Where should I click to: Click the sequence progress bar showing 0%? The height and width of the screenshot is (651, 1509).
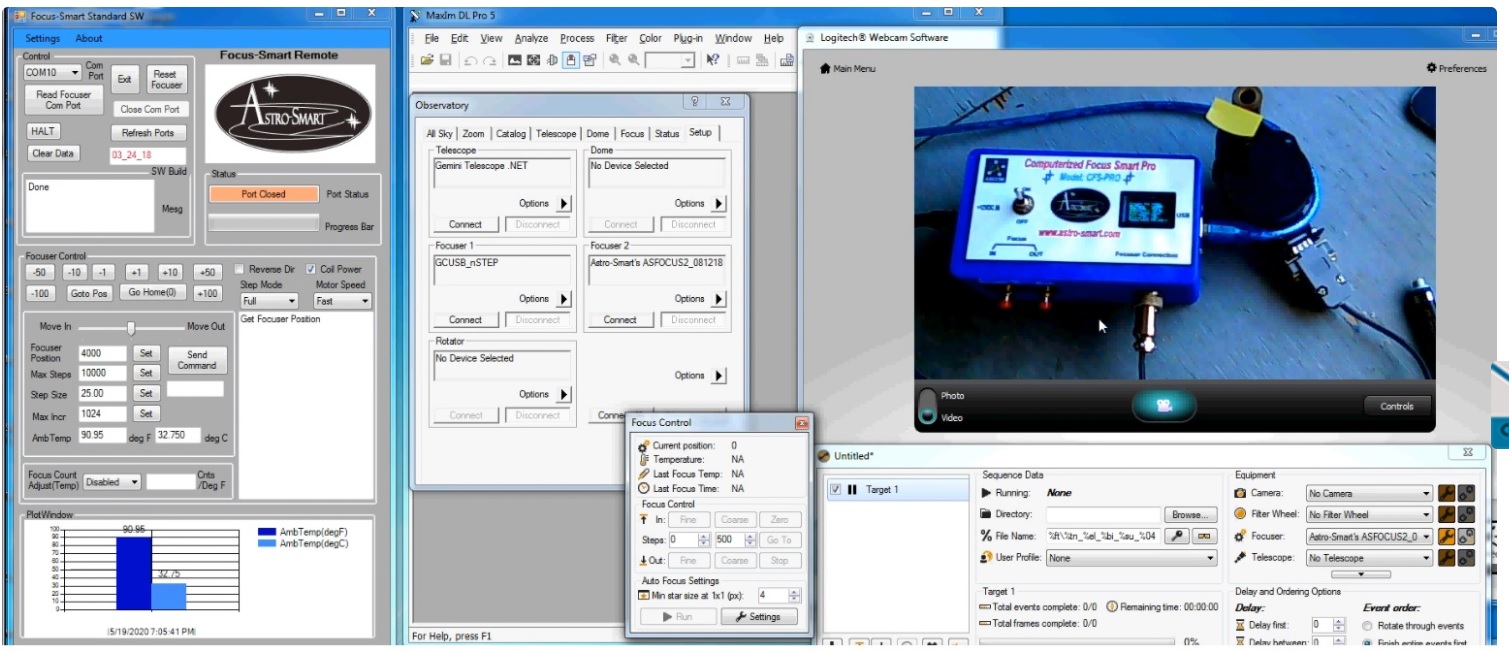point(1076,643)
